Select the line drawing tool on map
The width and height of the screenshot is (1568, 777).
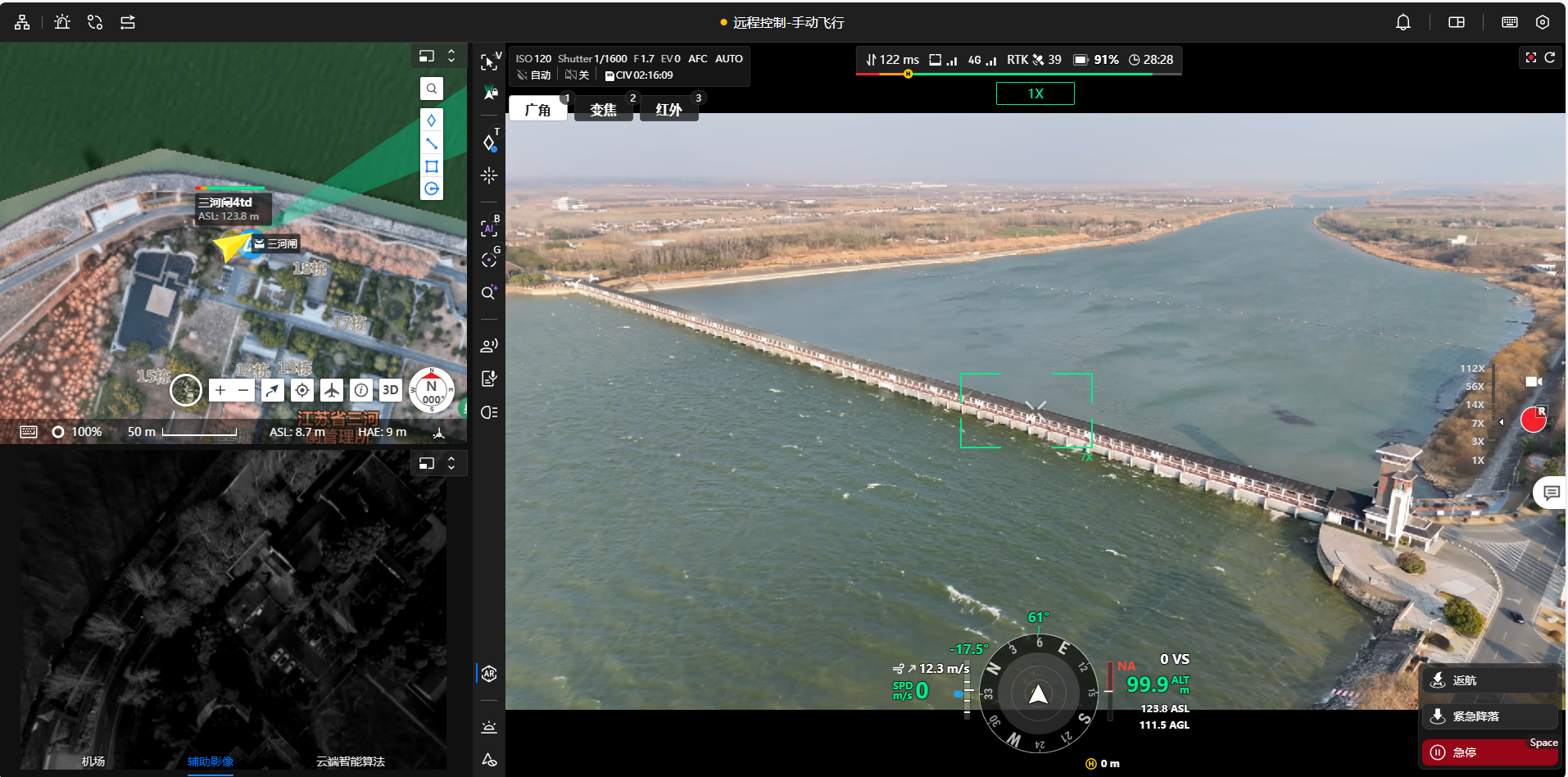[432, 143]
